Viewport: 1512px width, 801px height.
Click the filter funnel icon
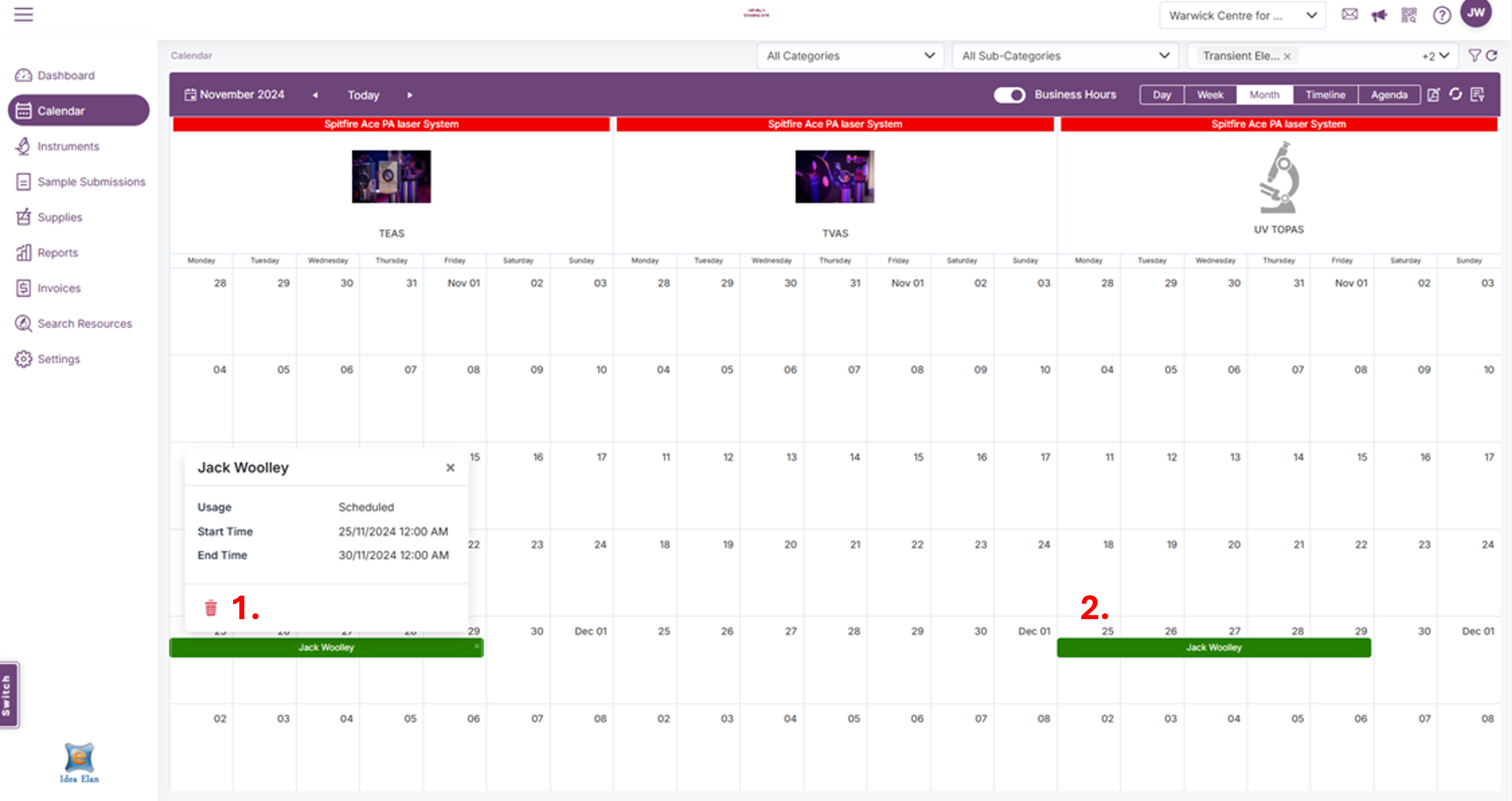coord(1474,56)
